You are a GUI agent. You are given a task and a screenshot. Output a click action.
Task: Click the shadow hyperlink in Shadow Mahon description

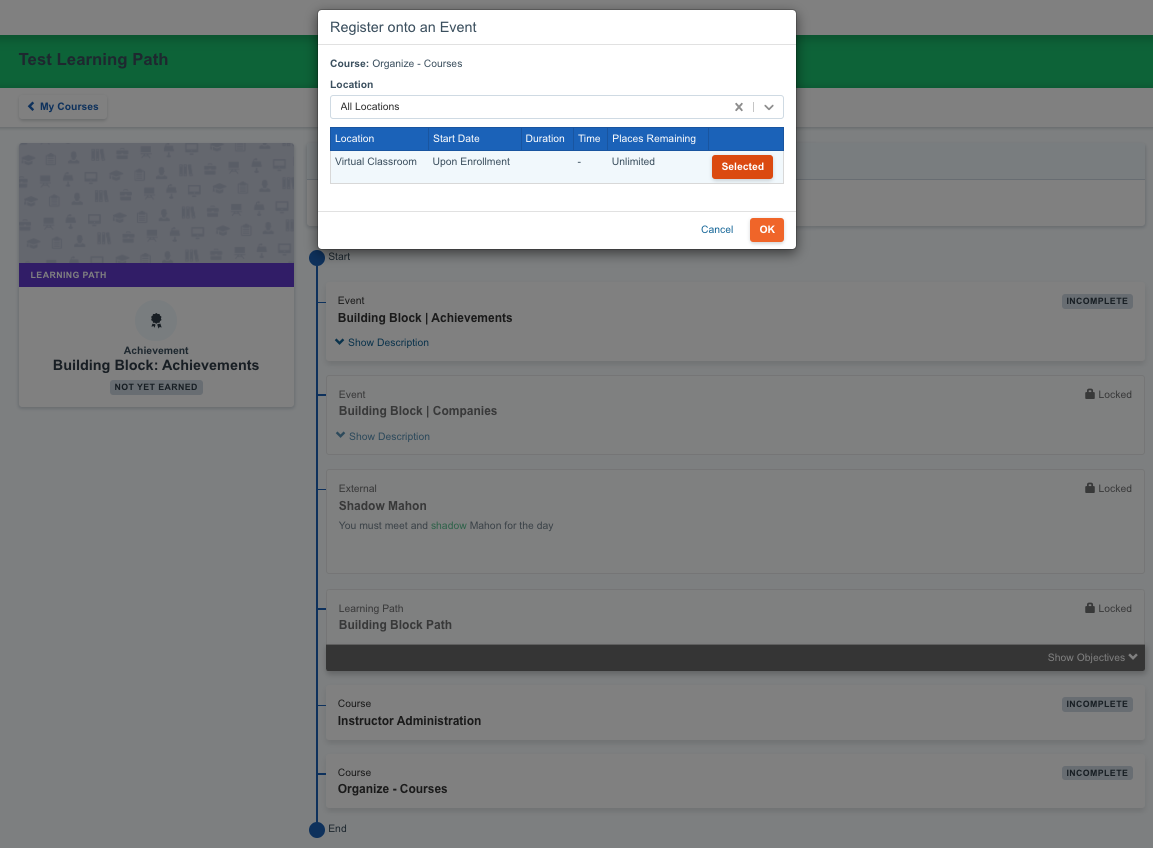click(x=448, y=525)
